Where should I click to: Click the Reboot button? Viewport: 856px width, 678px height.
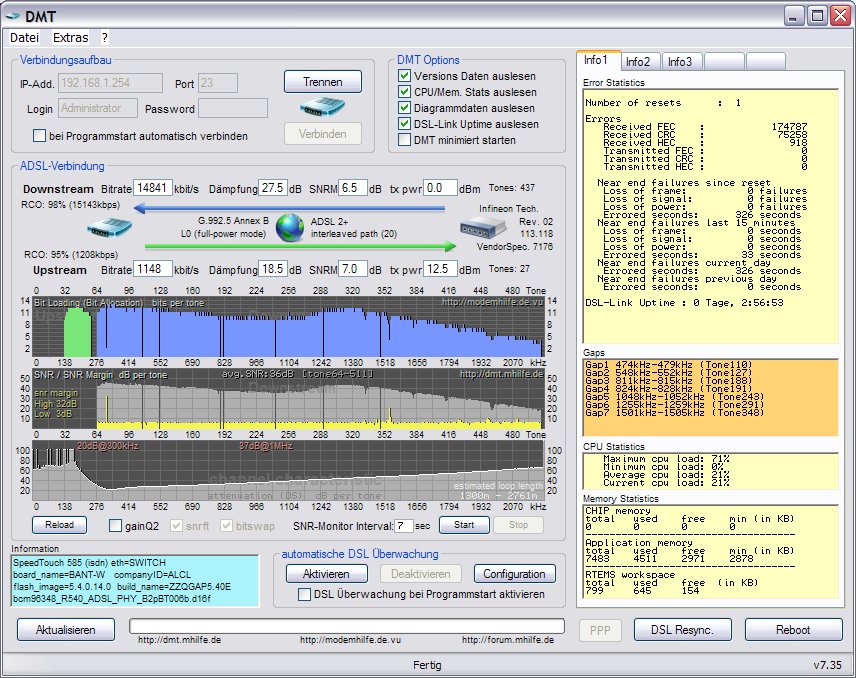(x=793, y=629)
